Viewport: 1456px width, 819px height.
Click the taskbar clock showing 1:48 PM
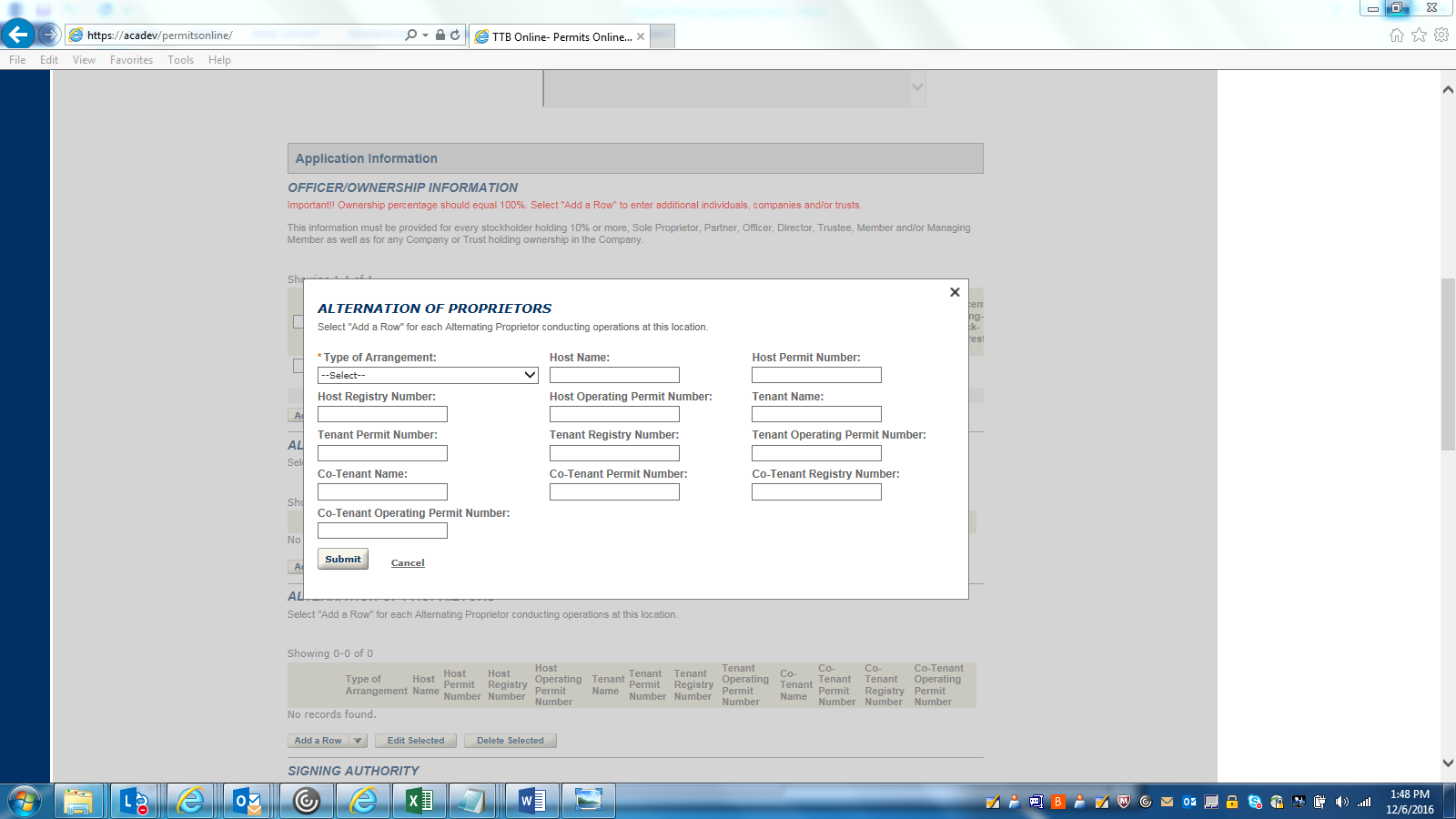pyautogui.click(x=1410, y=802)
